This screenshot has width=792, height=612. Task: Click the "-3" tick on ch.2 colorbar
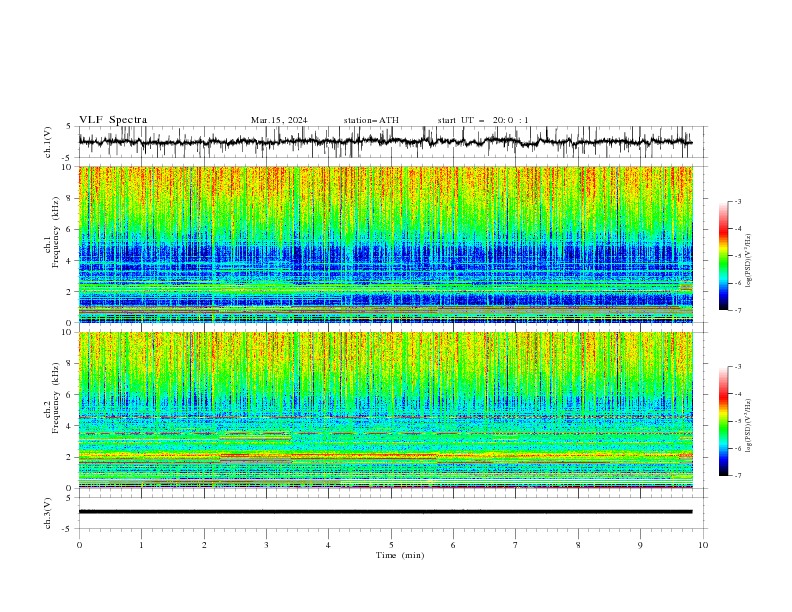tap(738, 367)
